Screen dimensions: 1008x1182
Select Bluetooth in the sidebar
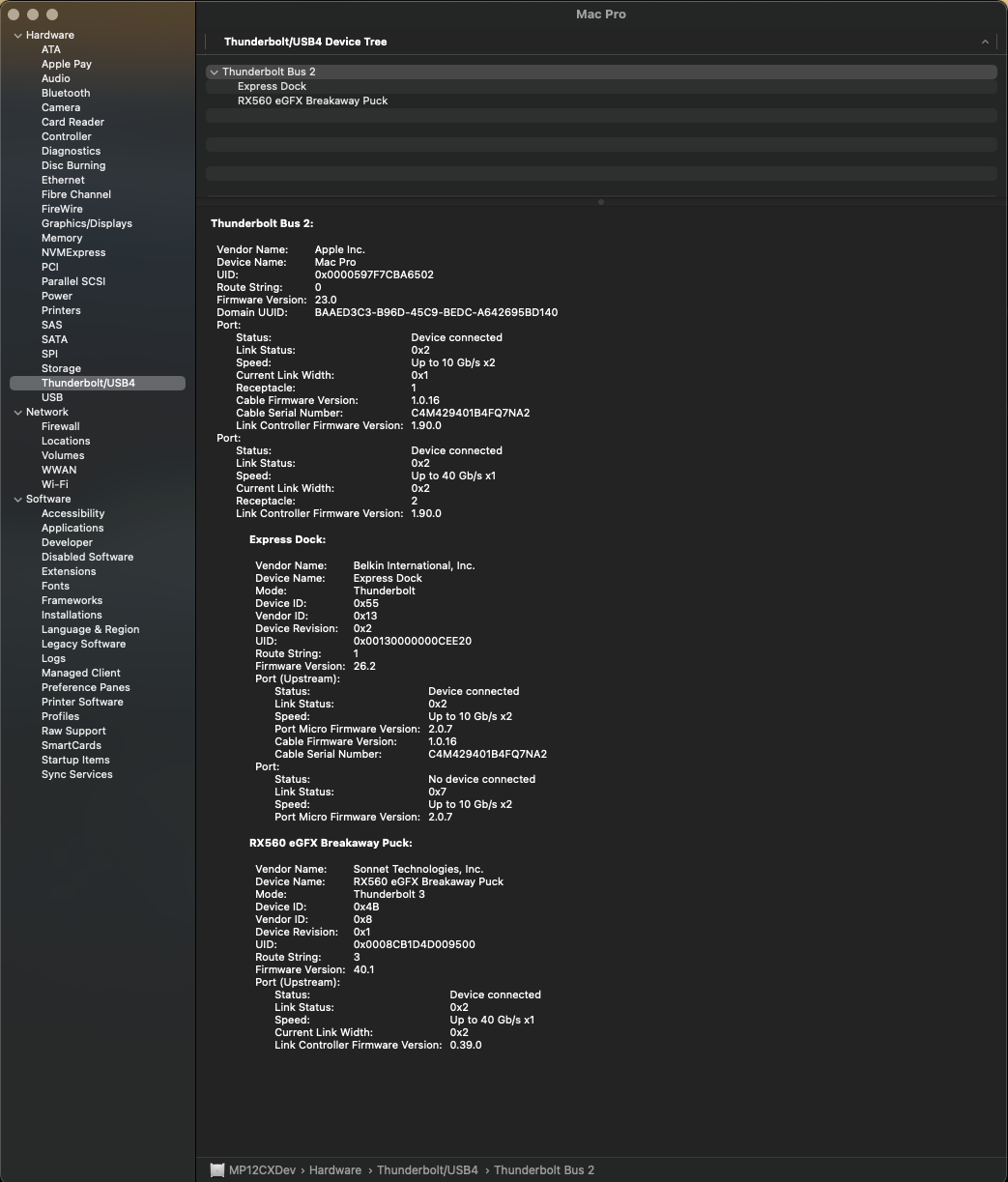66,93
